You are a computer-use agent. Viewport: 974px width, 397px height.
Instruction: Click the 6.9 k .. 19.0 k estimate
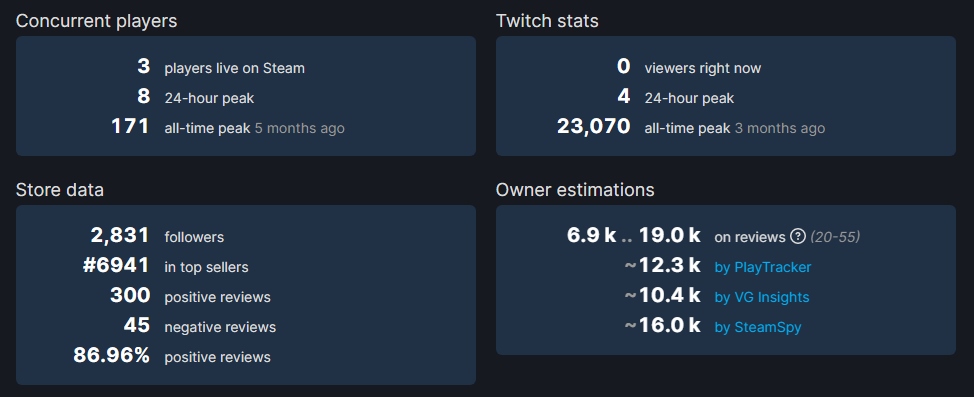[634, 235]
